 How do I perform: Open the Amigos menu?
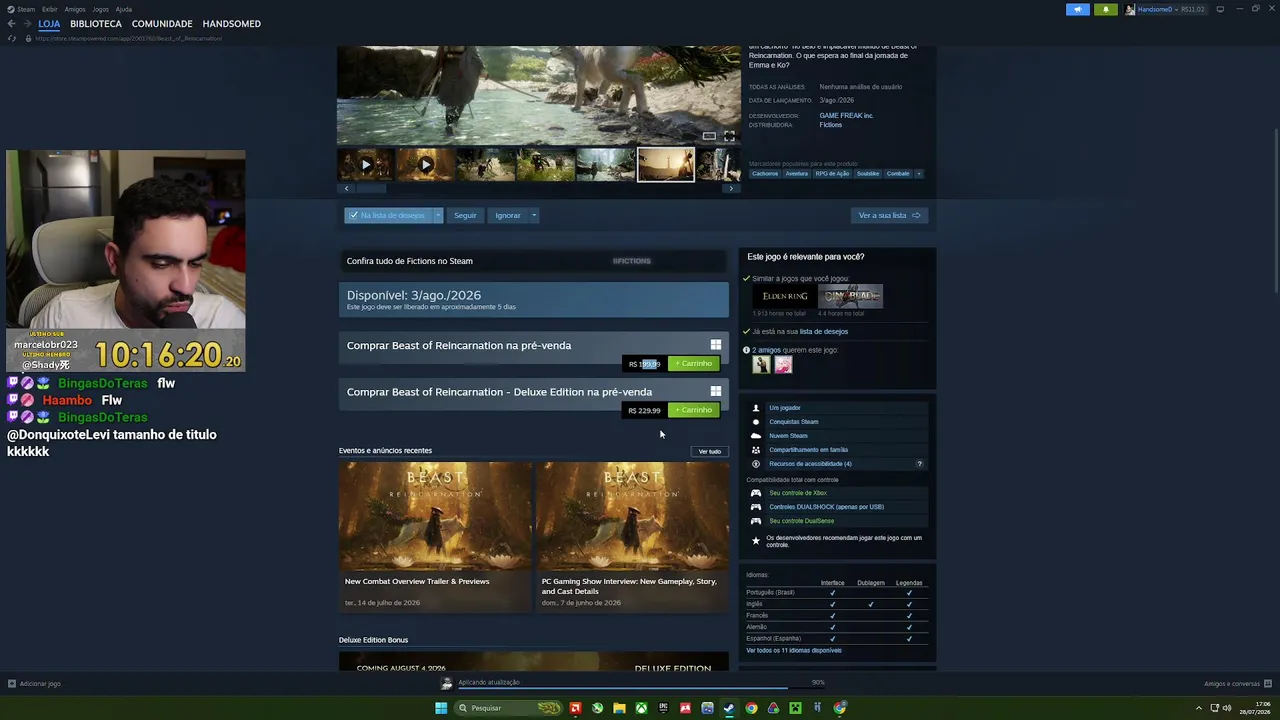(x=75, y=9)
